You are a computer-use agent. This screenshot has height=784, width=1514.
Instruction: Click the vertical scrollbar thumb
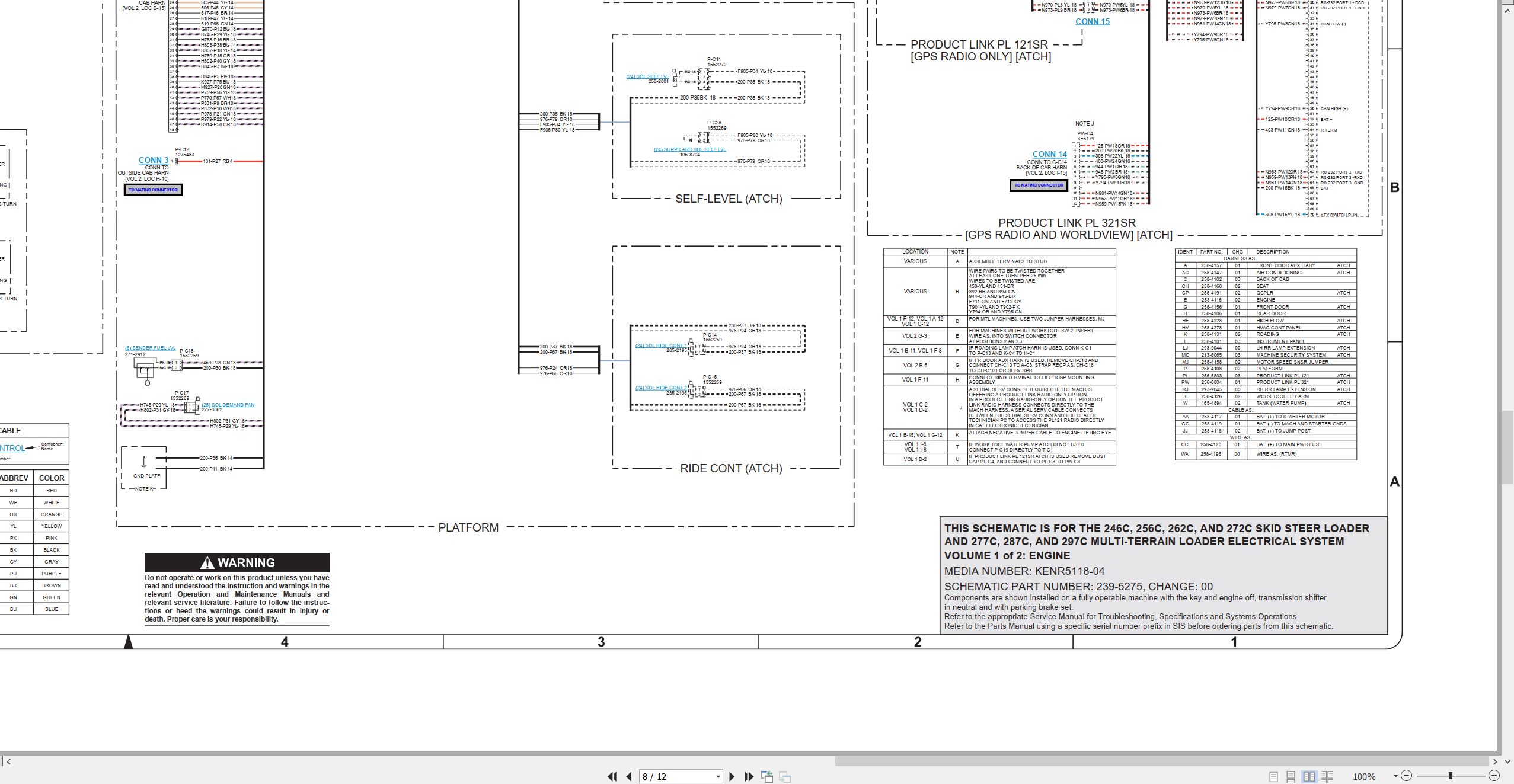(1508, 447)
